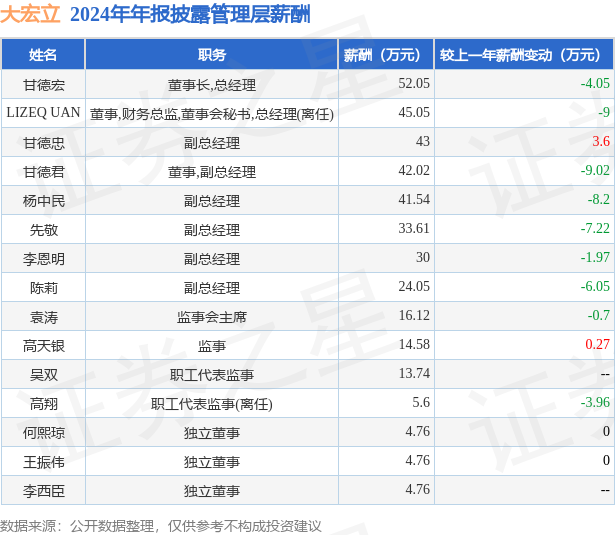The image size is (615, 535).
Task: Select the salary value 41.54
Action: coord(414,199)
